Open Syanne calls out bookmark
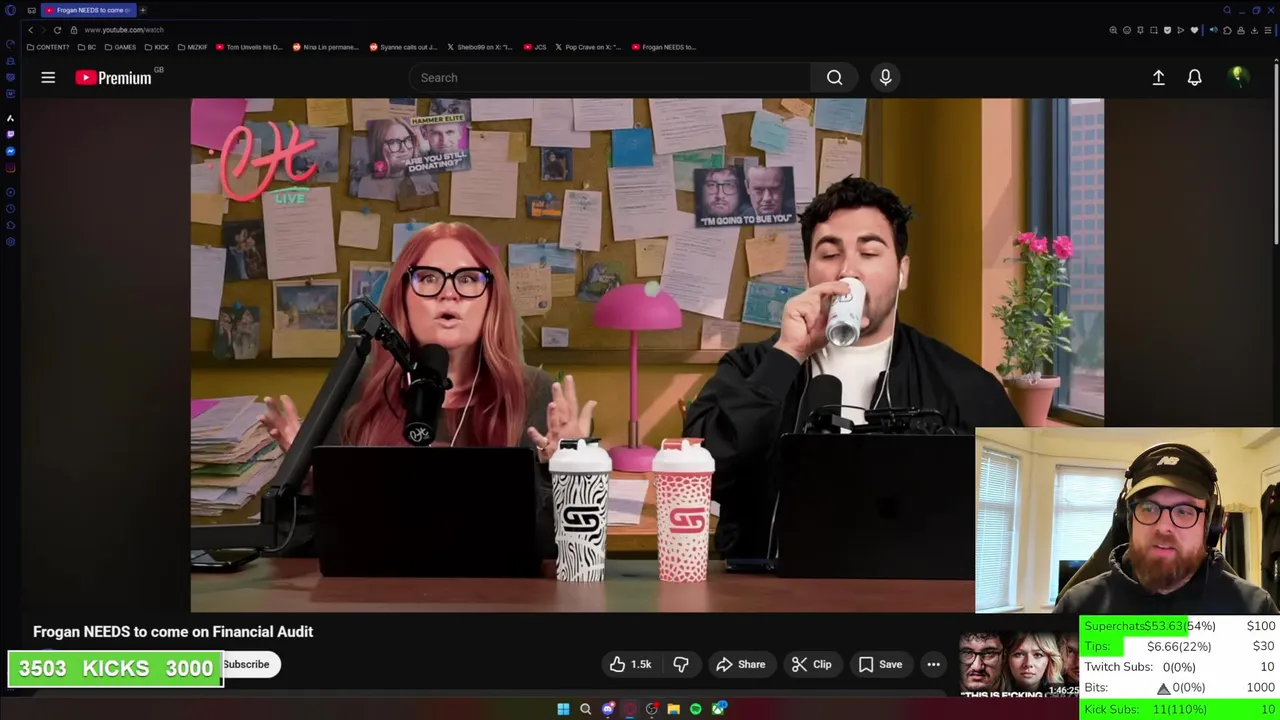This screenshot has height=720, width=1280. [403, 47]
